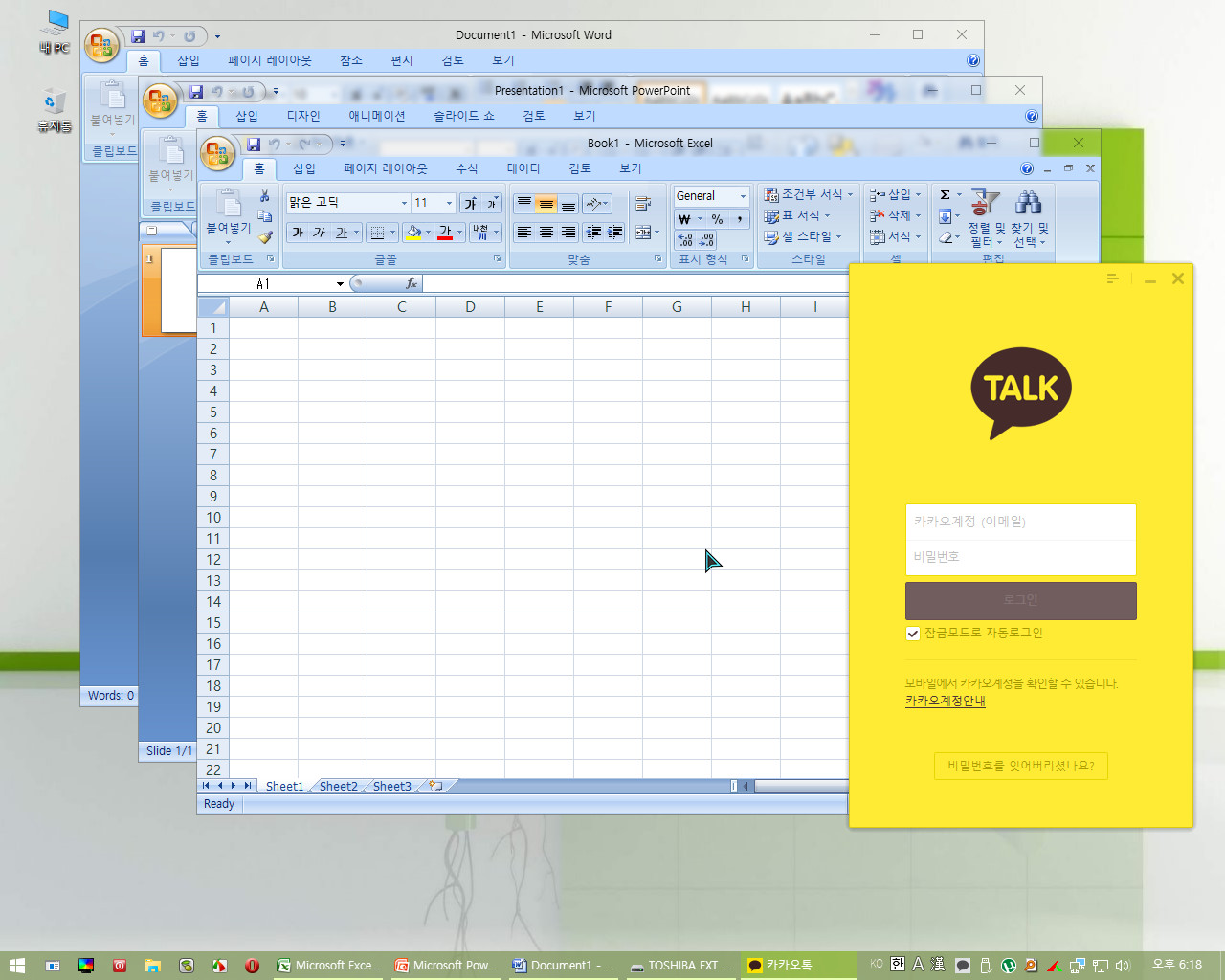Click Save icon in Excel quick access toolbar

pyautogui.click(x=254, y=144)
